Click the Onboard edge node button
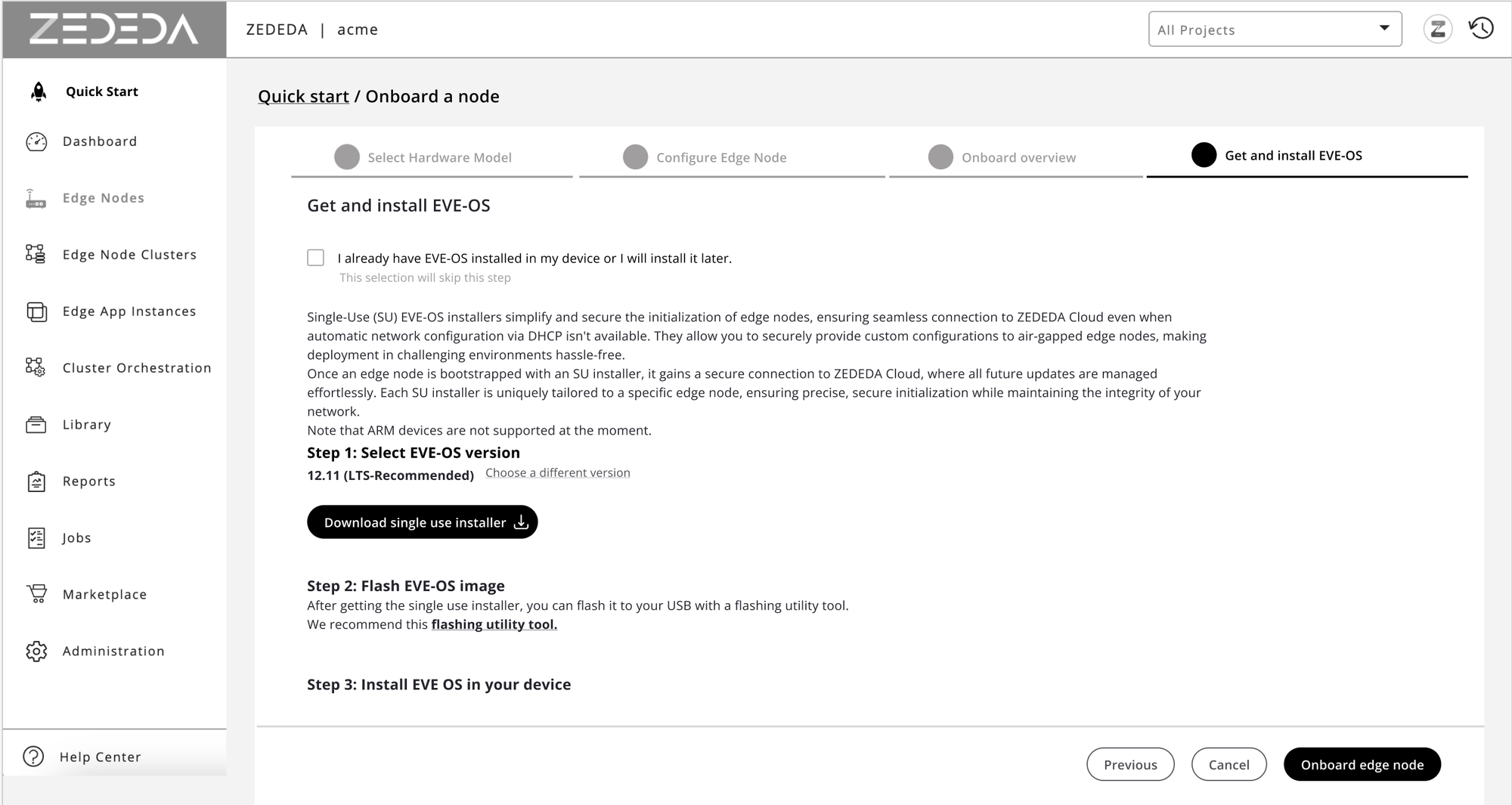This screenshot has width=1512, height=805. click(x=1362, y=764)
